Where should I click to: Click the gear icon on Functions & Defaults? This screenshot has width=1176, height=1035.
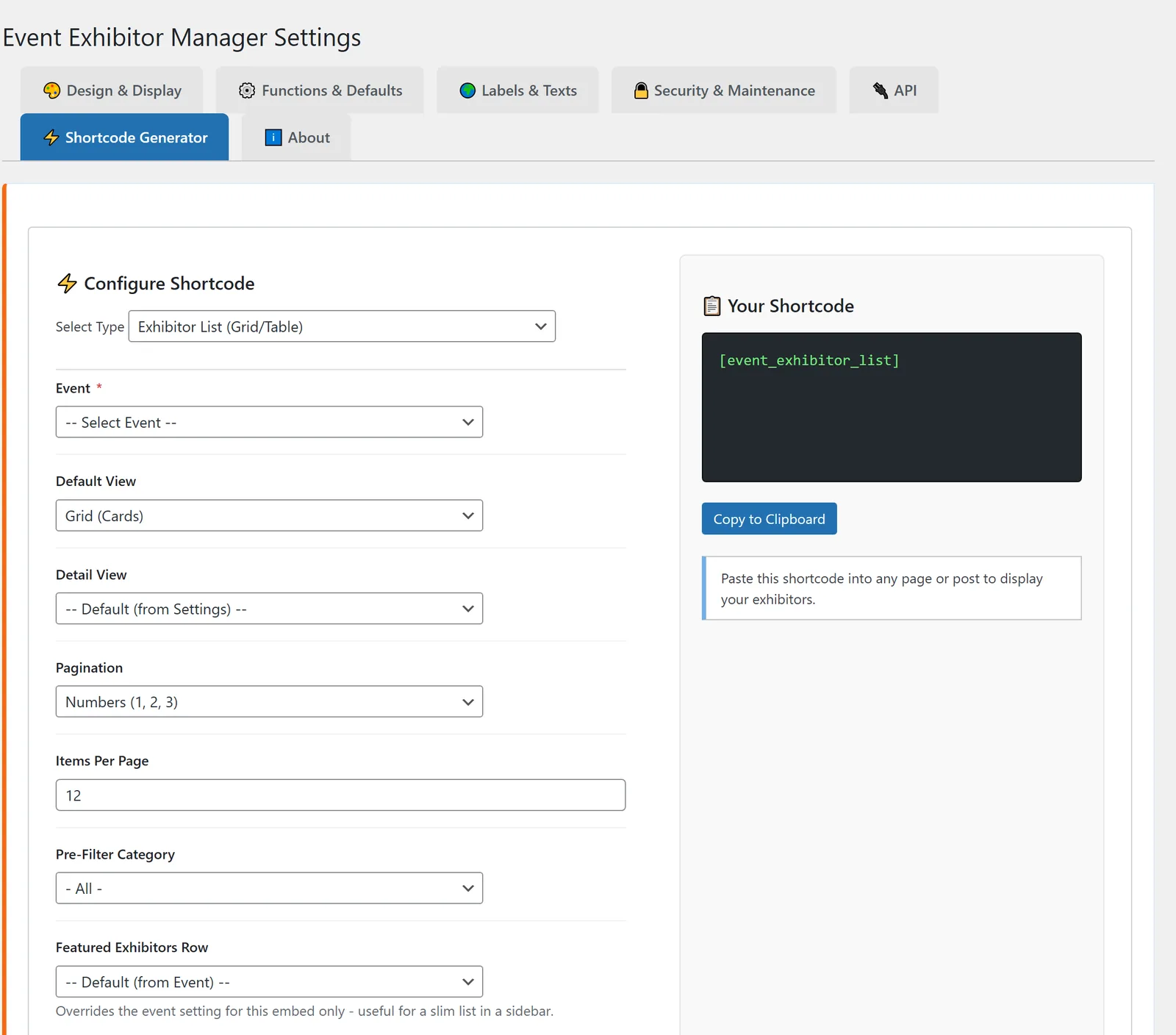point(247,90)
